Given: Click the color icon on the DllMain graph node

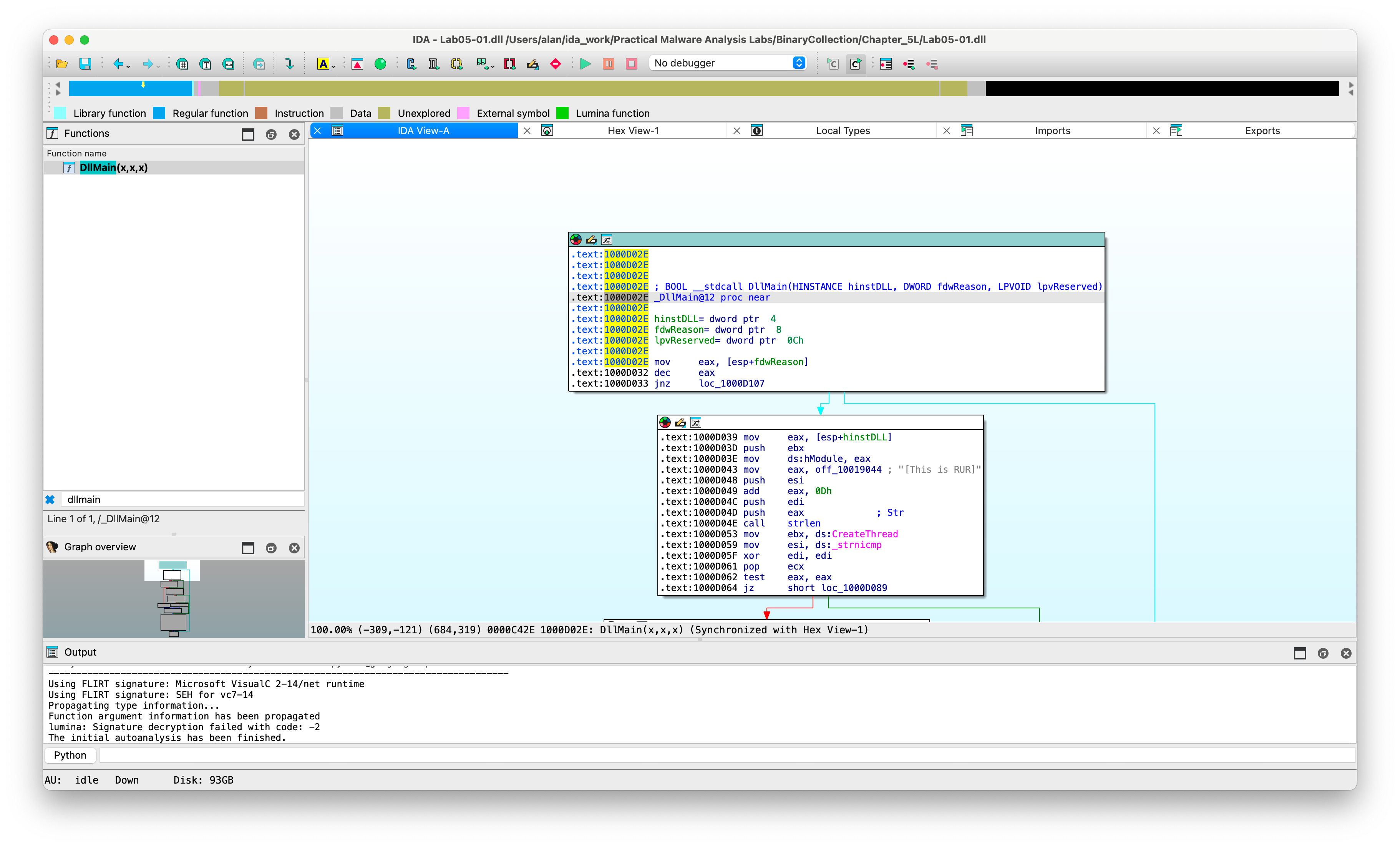Looking at the screenshot, I should point(576,240).
